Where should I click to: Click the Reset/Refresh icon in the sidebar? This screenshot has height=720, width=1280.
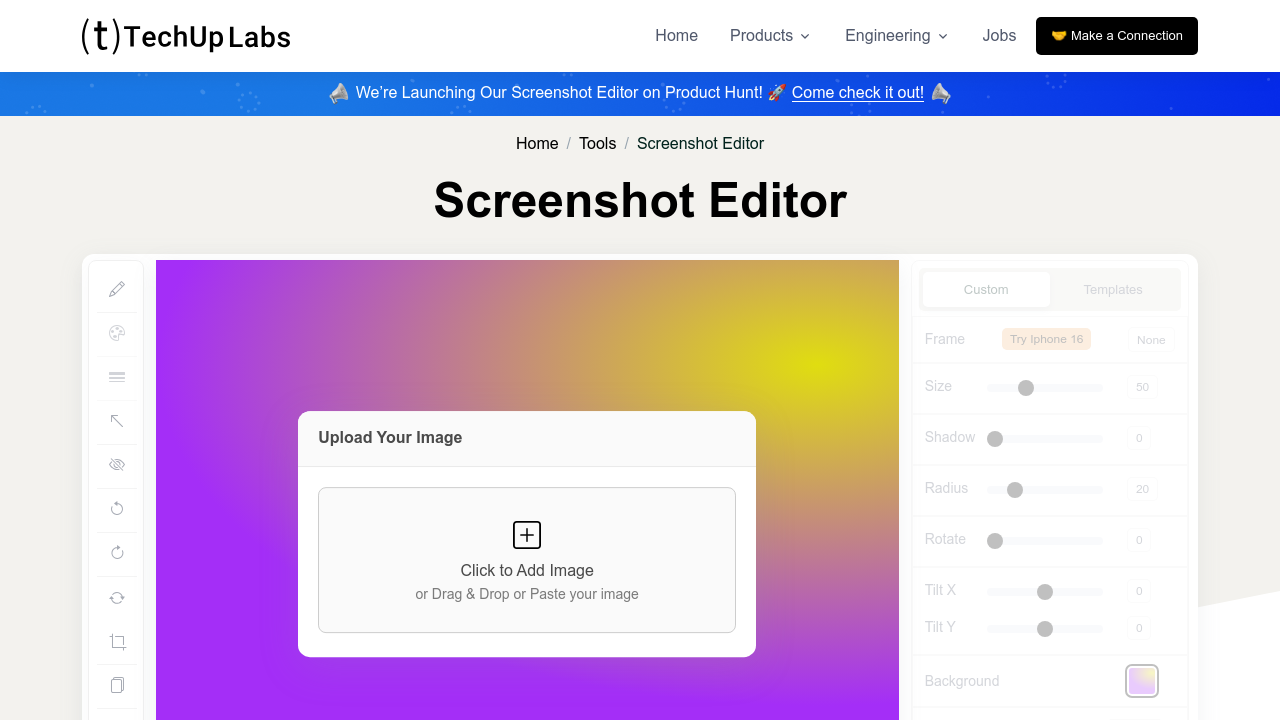pyautogui.click(x=116, y=597)
